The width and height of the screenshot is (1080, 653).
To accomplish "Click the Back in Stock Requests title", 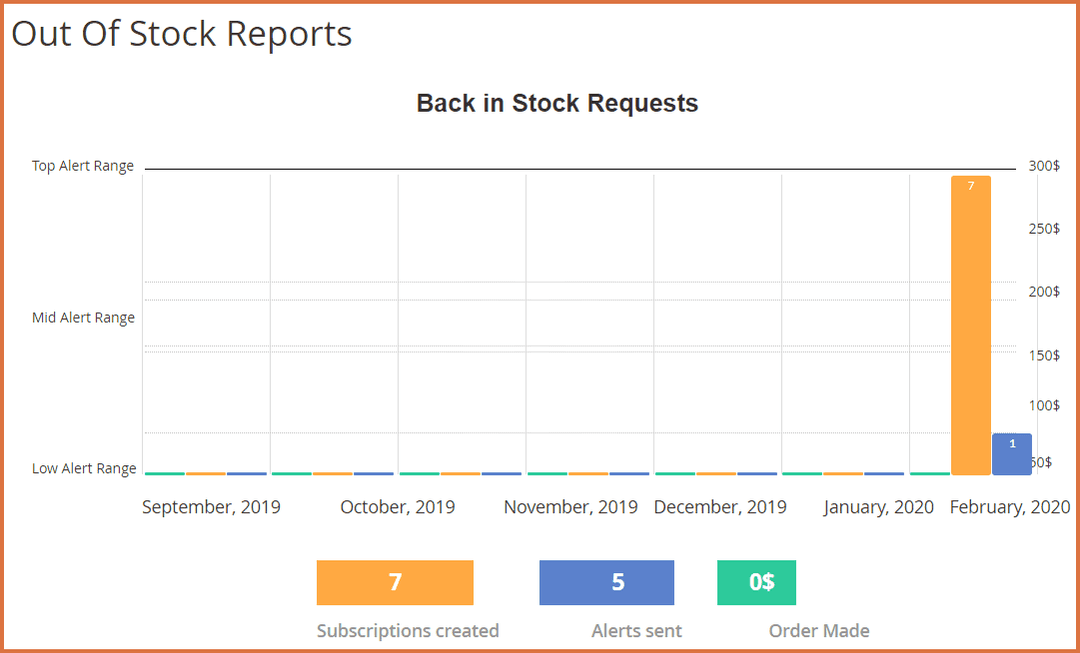I will click(x=557, y=103).
